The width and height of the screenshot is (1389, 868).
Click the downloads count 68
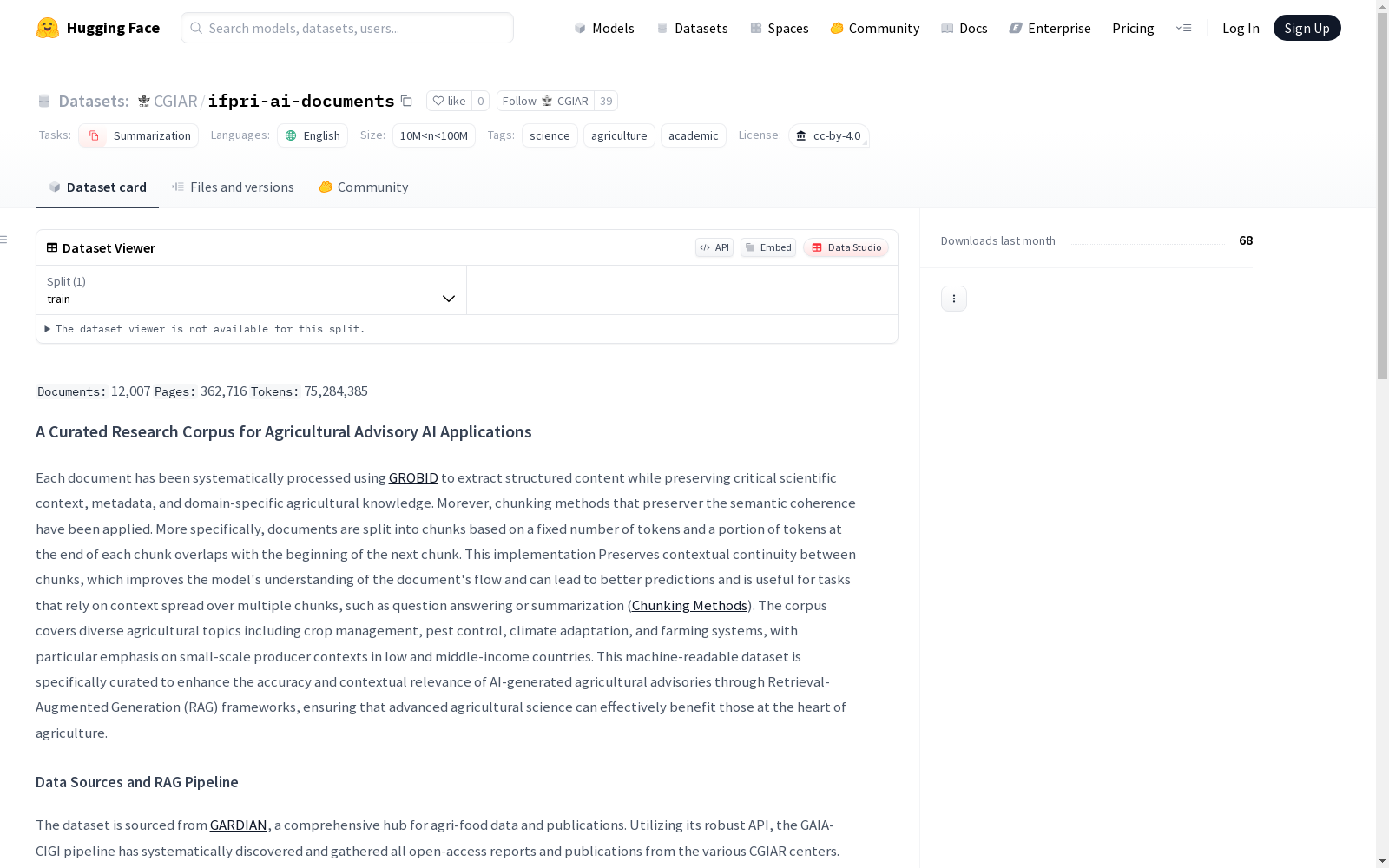point(1246,240)
